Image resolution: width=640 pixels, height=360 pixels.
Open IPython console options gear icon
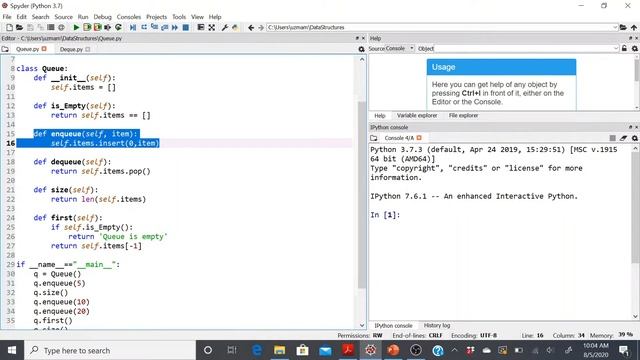click(635, 138)
